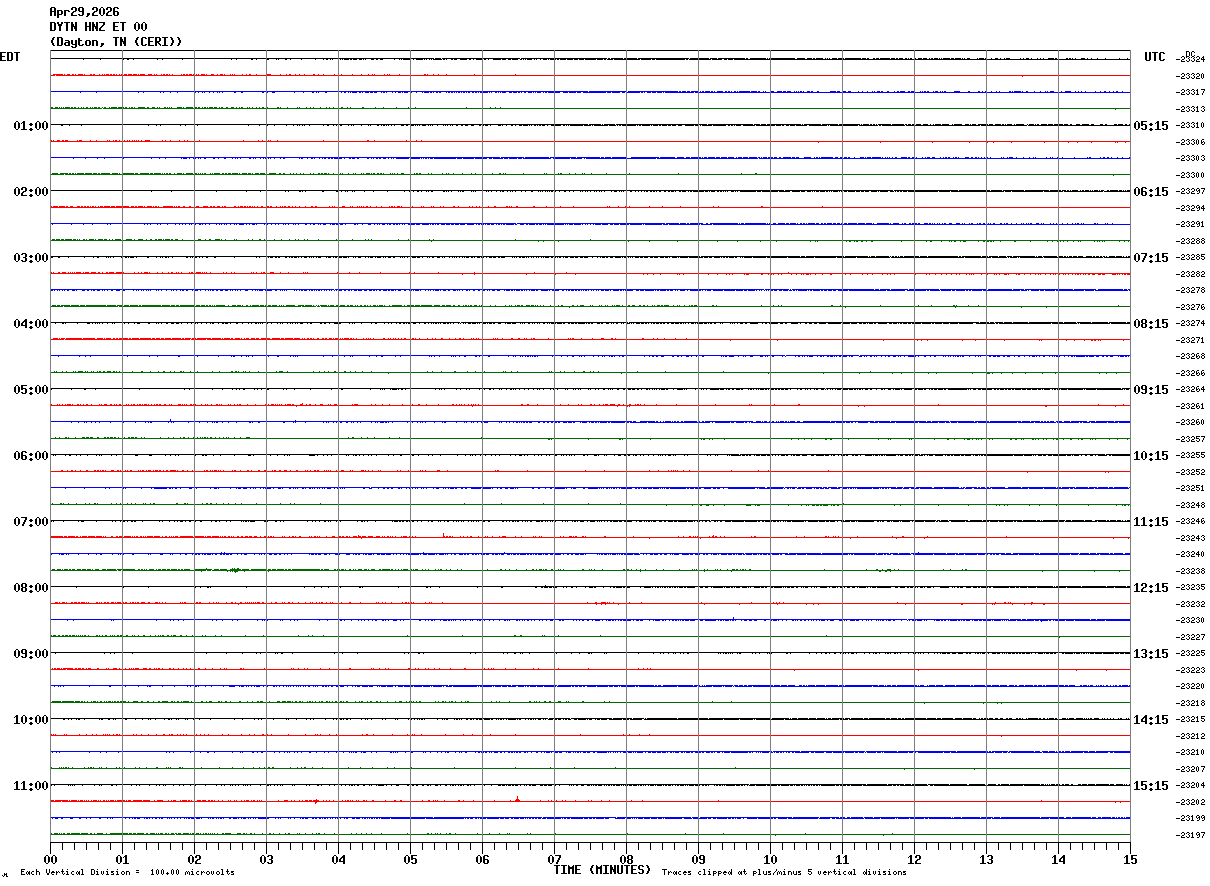This screenshot has height=886, width=1210.
Task: Click minute 03 on the bottom axis
Action: coord(267,859)
